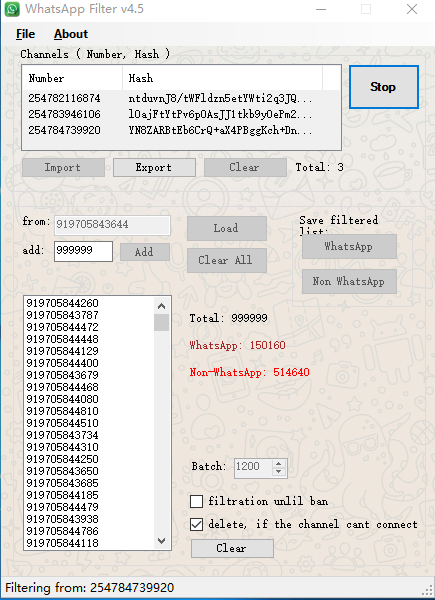
Task: Click the Clear All button
Action: (x=226, y=260)
